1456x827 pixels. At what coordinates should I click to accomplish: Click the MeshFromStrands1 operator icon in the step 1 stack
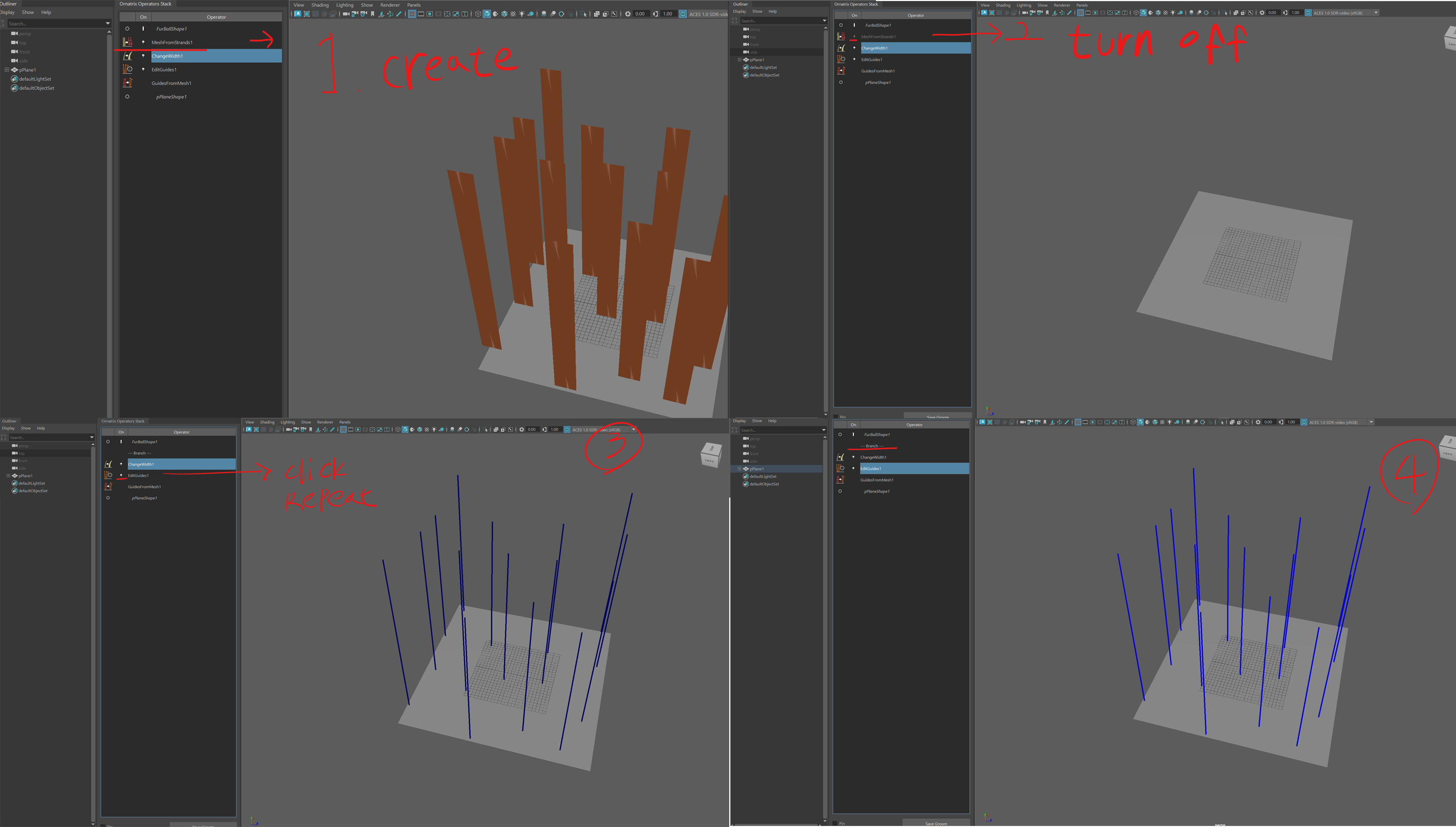tap(128, 42)
